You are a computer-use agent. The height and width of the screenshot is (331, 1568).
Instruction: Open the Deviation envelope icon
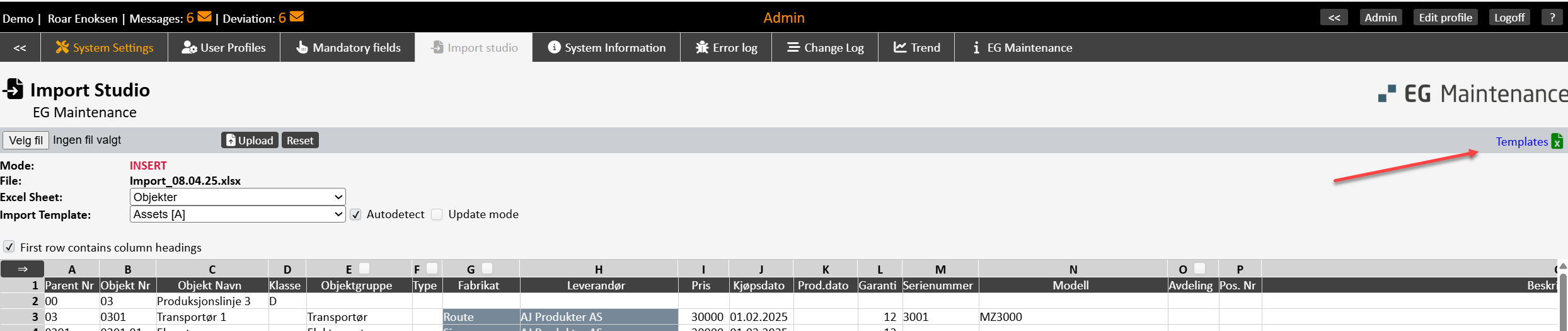[296, 17]
